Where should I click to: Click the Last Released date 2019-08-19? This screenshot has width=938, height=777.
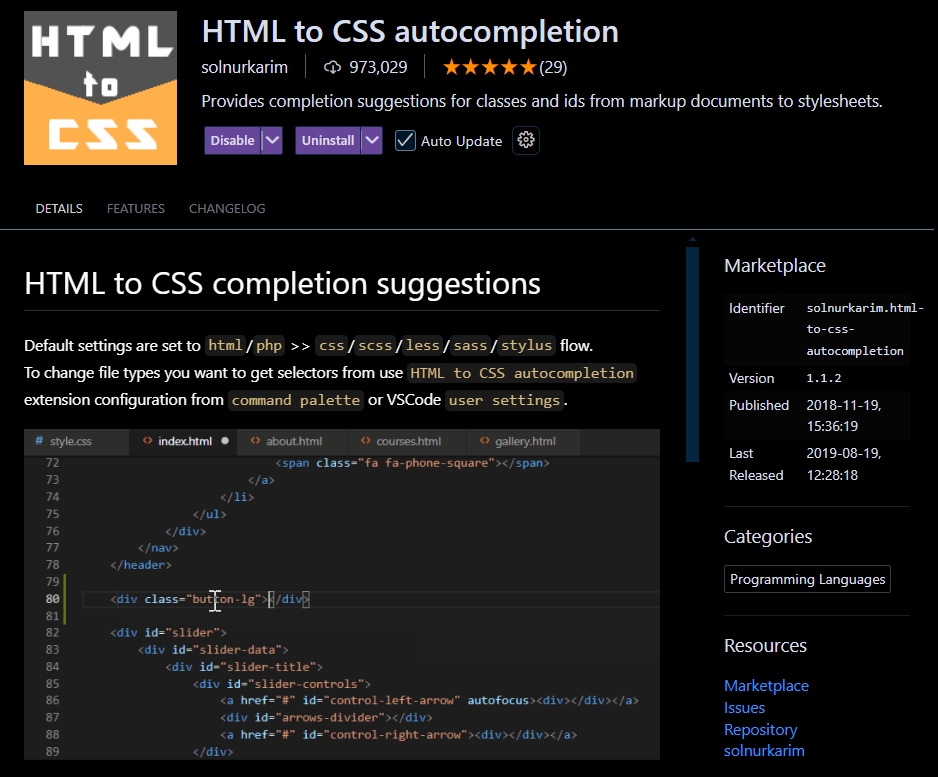pos(843,464)
